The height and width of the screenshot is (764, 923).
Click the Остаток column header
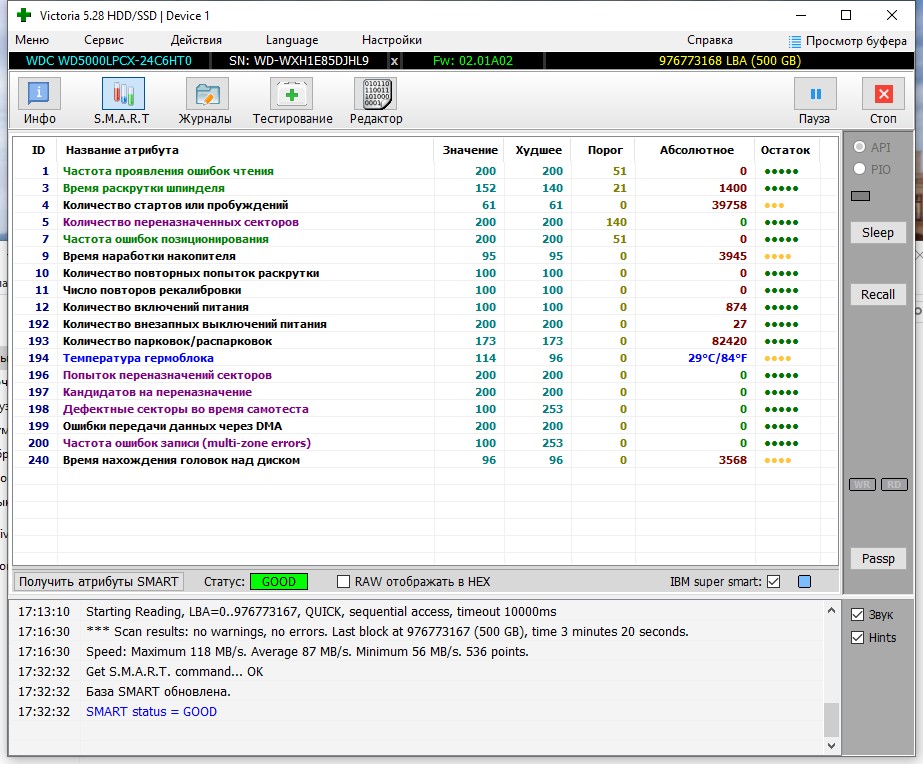tap(785, 150)
